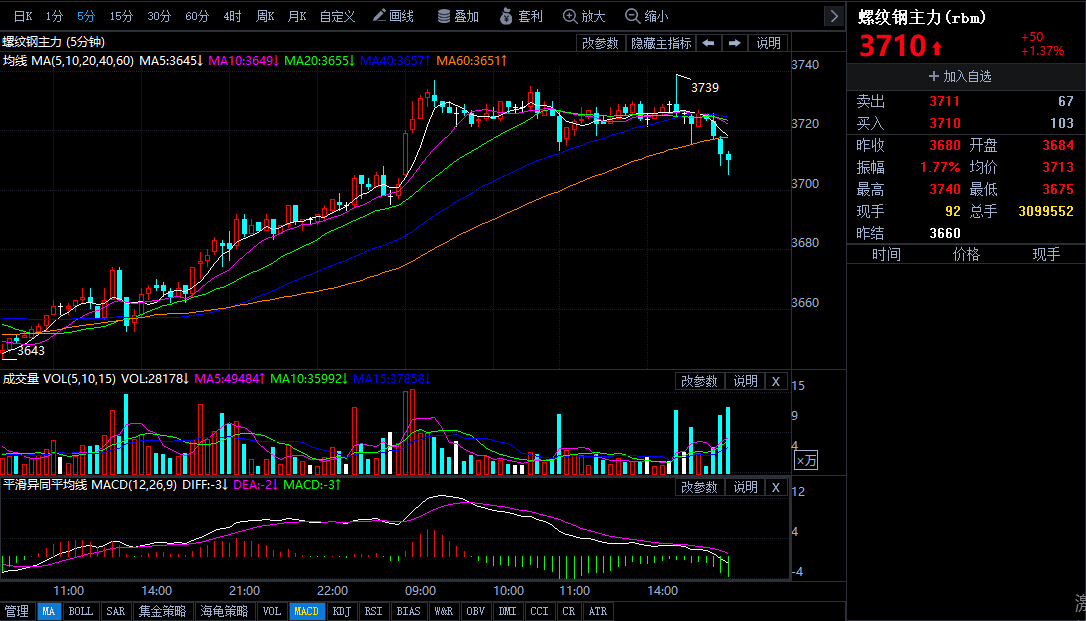Image resolution: width=1086 pixels, height=621 pixels.
Task: Select the 60分 period tab
Action: click(197, 16)
